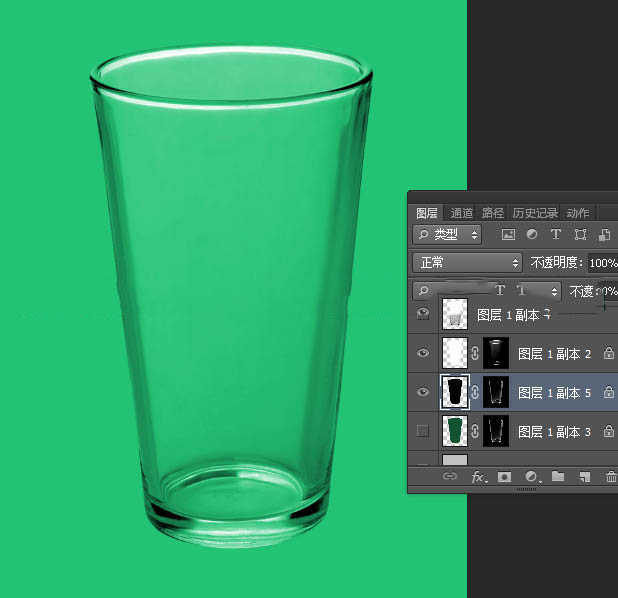Viewport: 618px width, 598px height.
Task: Click the adjustment layer filter icon
Action: pyautogui.click(x=531, y=235)
